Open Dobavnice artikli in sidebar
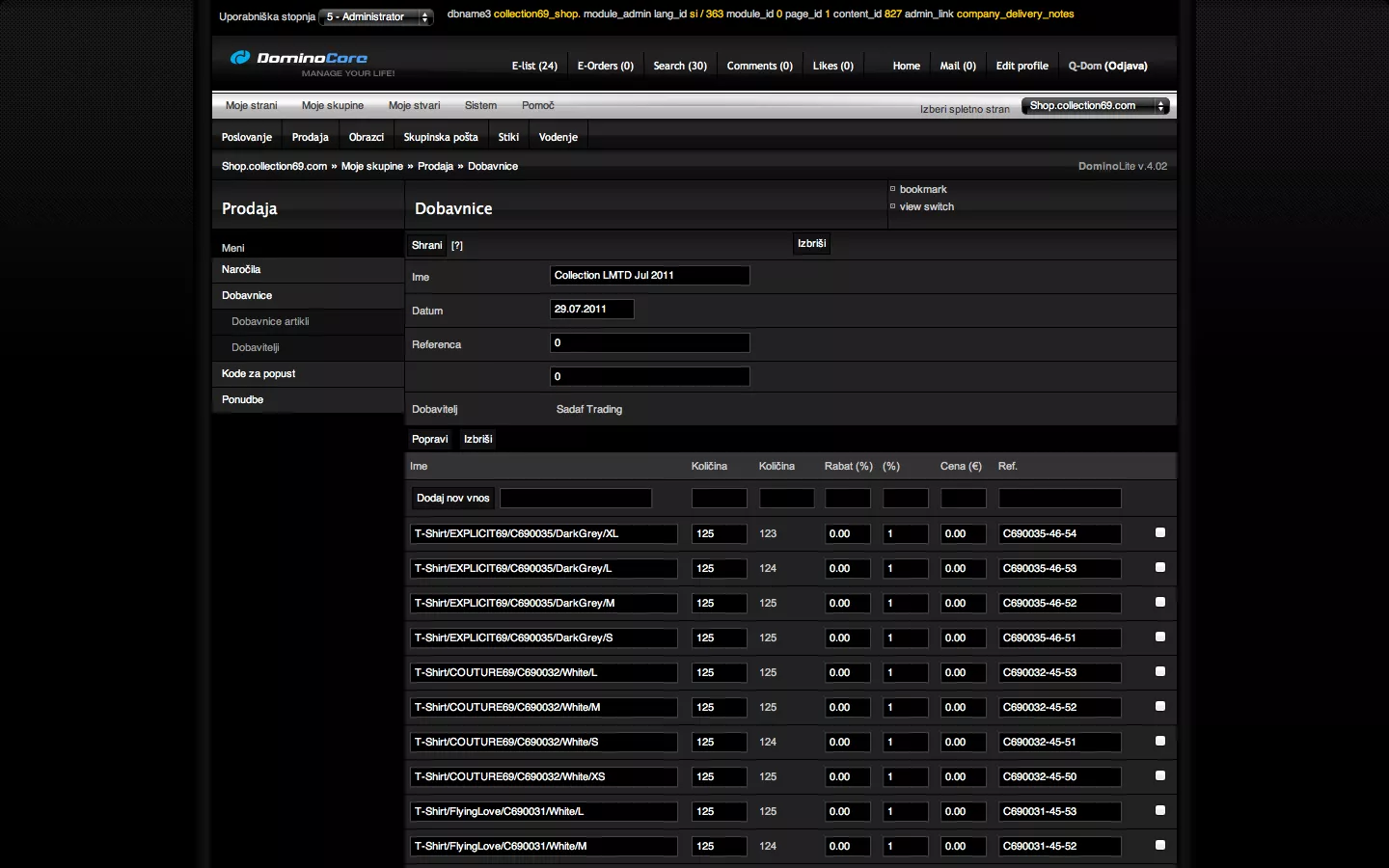Image resolution: width=1389 pixels, height=868 pixels. 270,322
